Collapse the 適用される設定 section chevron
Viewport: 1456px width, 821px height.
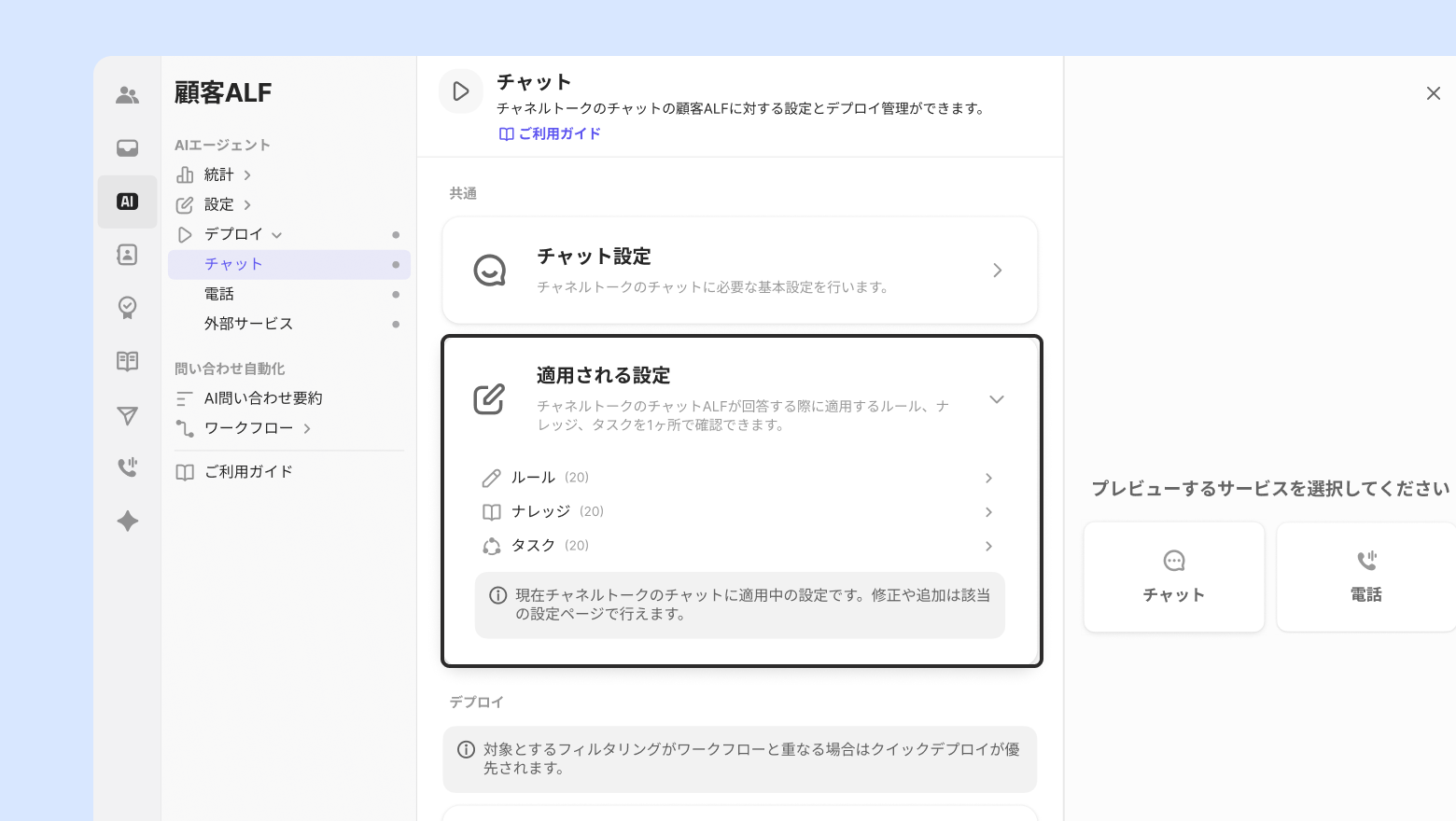(996, 399)
